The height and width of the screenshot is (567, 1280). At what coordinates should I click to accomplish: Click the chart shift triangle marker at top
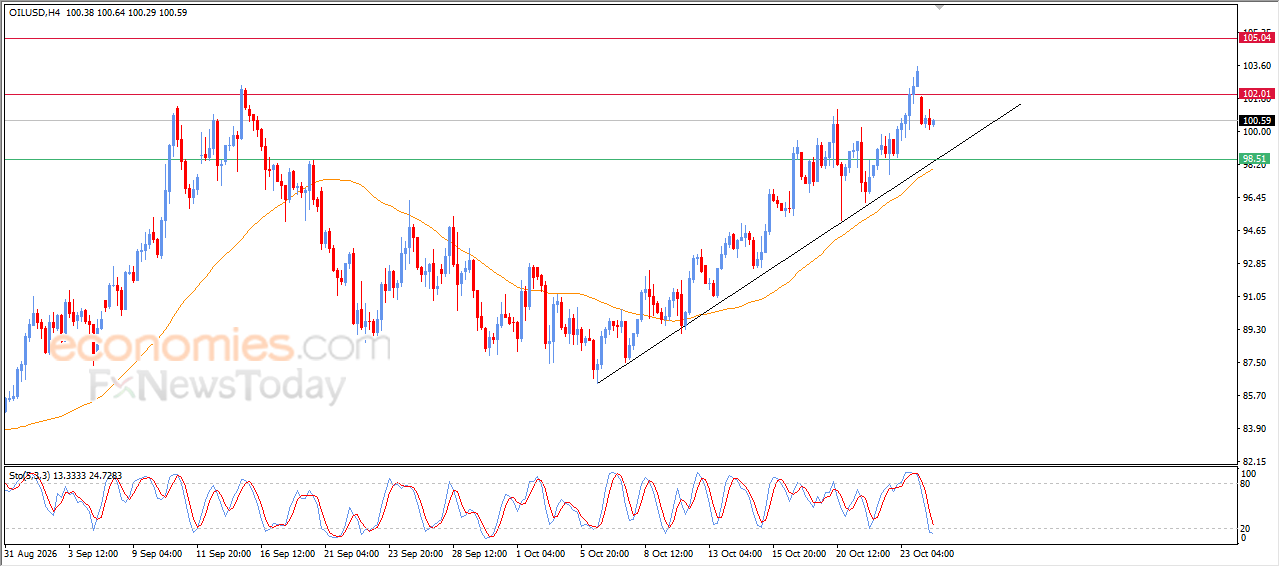click(939, 7)
